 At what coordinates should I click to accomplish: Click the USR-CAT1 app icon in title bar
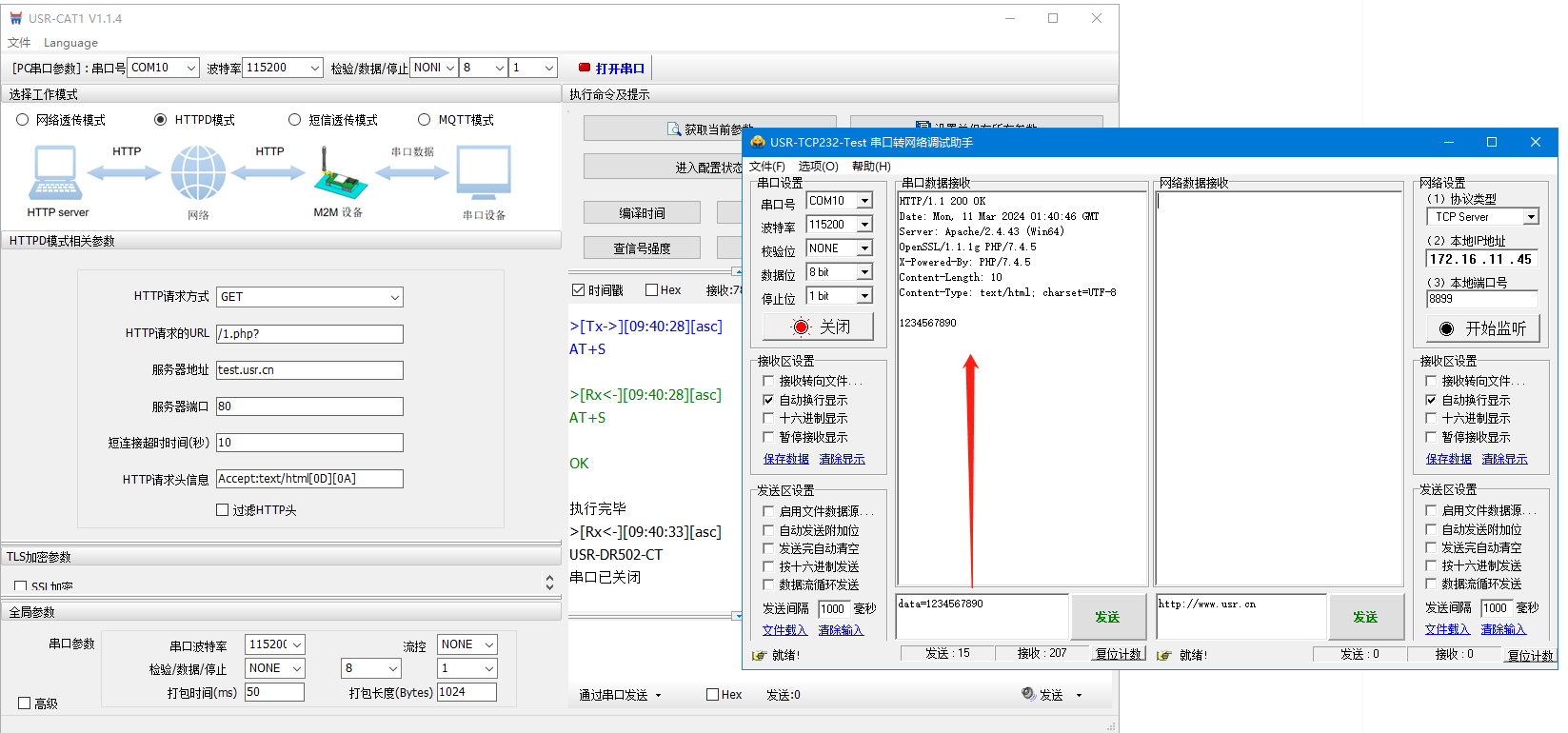point(15,18)
